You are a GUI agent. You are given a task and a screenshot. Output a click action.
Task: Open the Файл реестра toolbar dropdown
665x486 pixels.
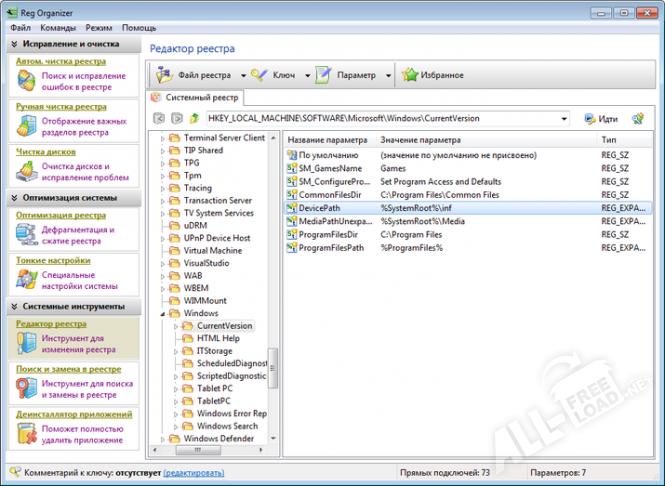click(197, 75)
